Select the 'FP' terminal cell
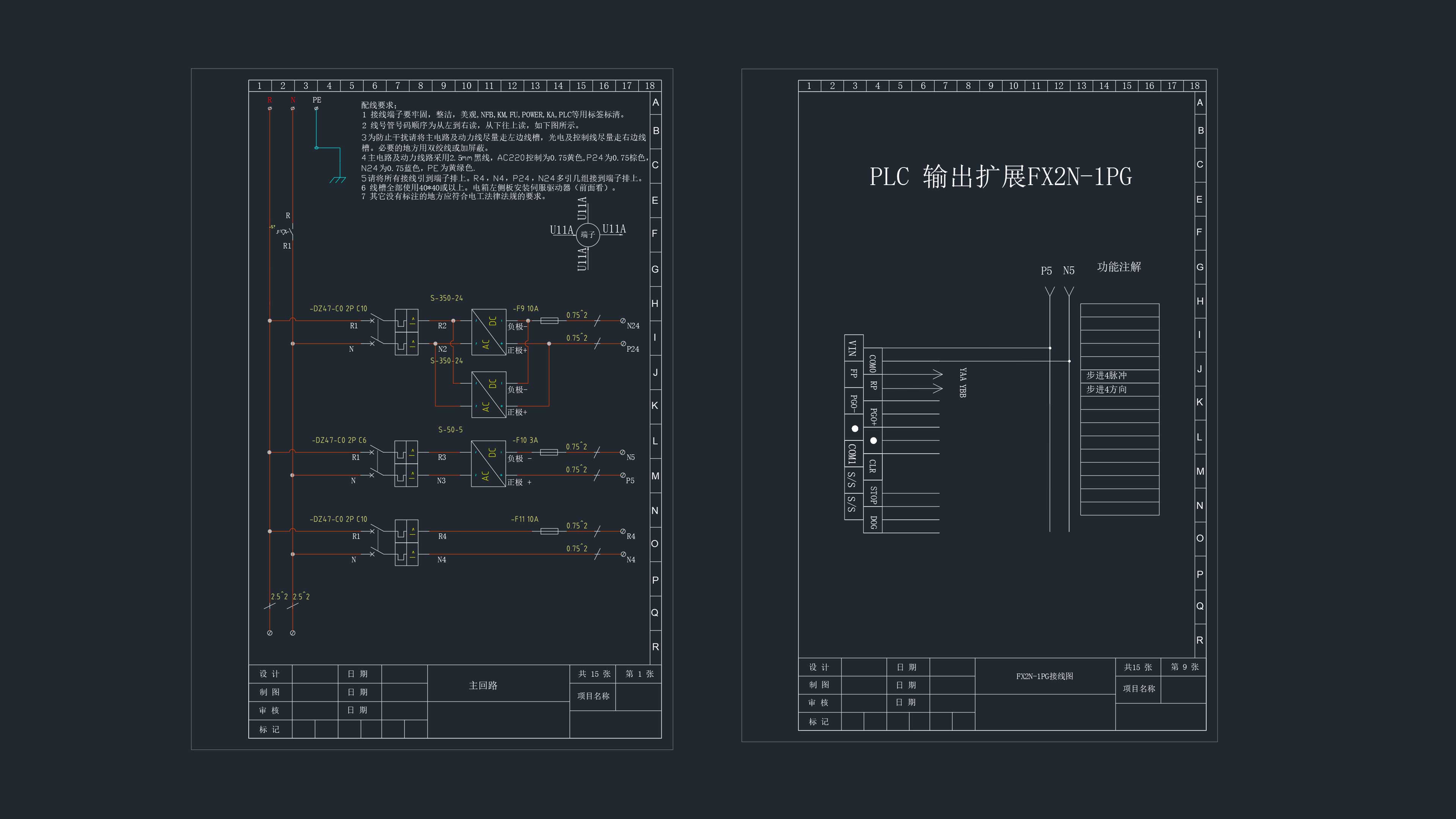Viewport: 1456px width, 819px height. click(x=854, y=373)
